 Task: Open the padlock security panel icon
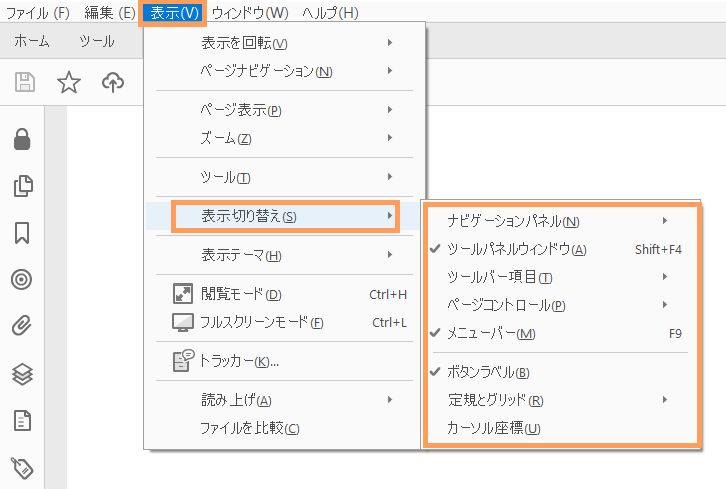point(22,139)
